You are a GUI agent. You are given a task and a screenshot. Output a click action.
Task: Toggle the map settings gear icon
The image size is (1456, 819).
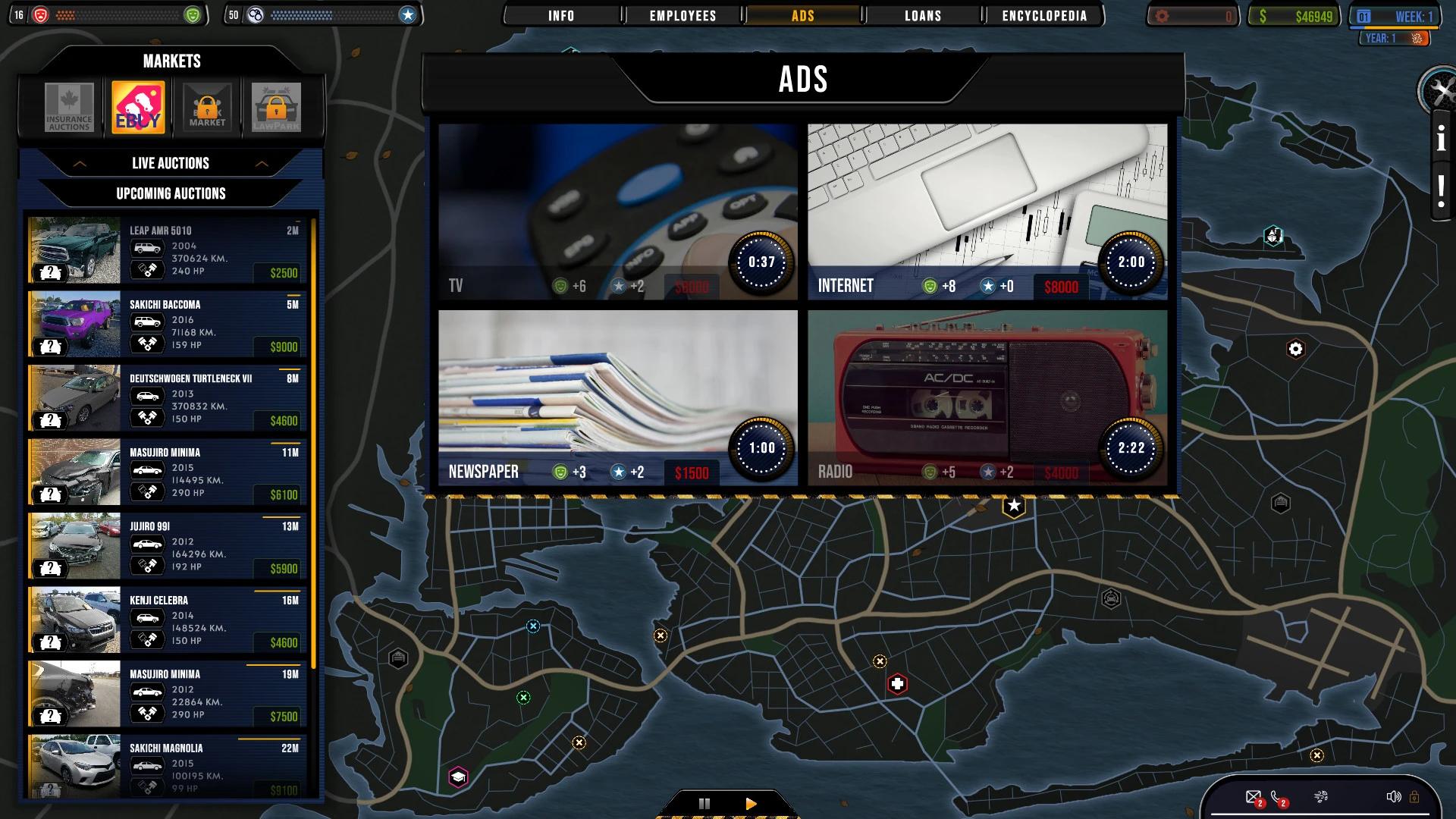tap(1297, 349)
